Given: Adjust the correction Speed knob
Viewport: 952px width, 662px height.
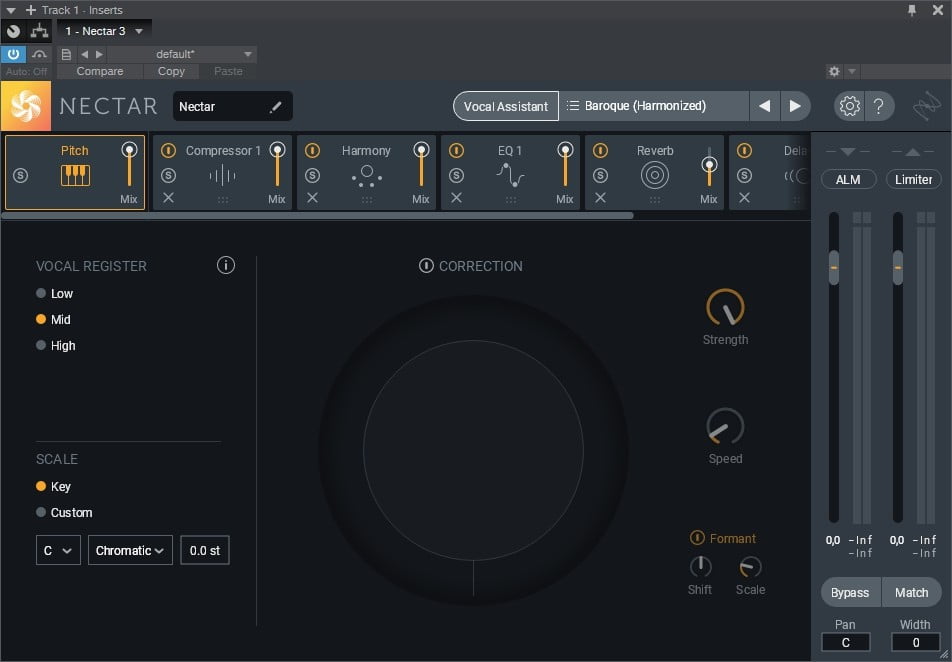Looking at the screenshot, I should coord(726,426).
